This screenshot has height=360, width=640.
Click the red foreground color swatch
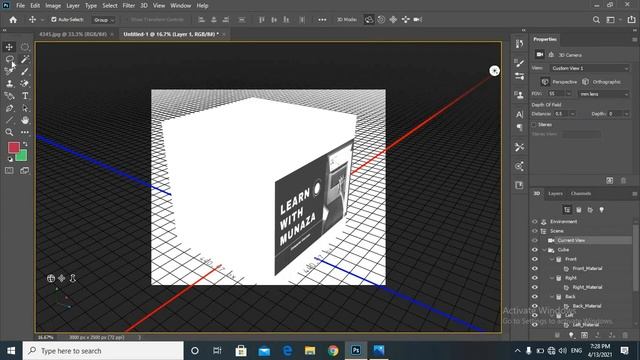click(13, 147)
